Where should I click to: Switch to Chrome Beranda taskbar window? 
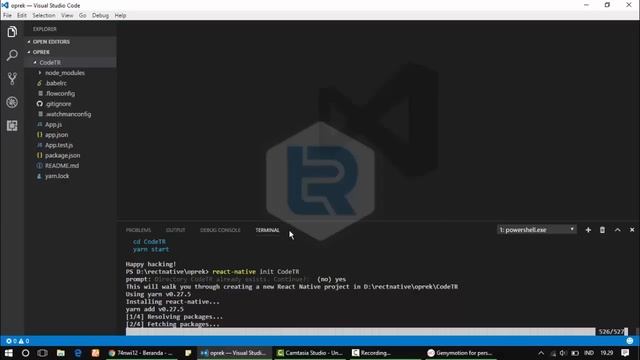point(141,353)
